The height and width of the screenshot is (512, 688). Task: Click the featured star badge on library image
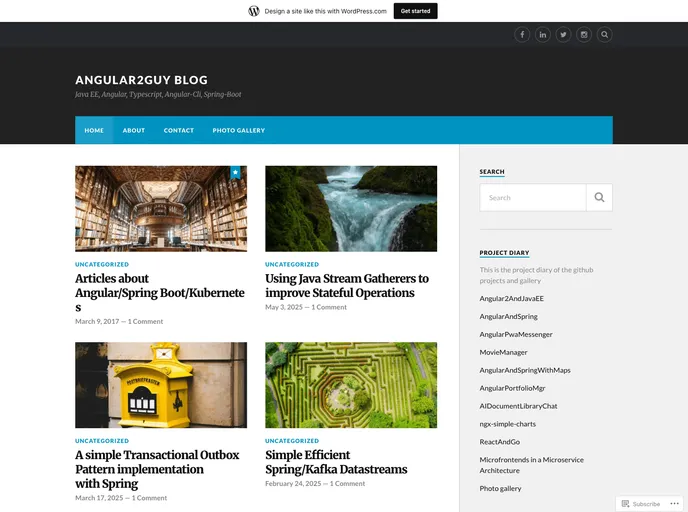click(236, 172)
